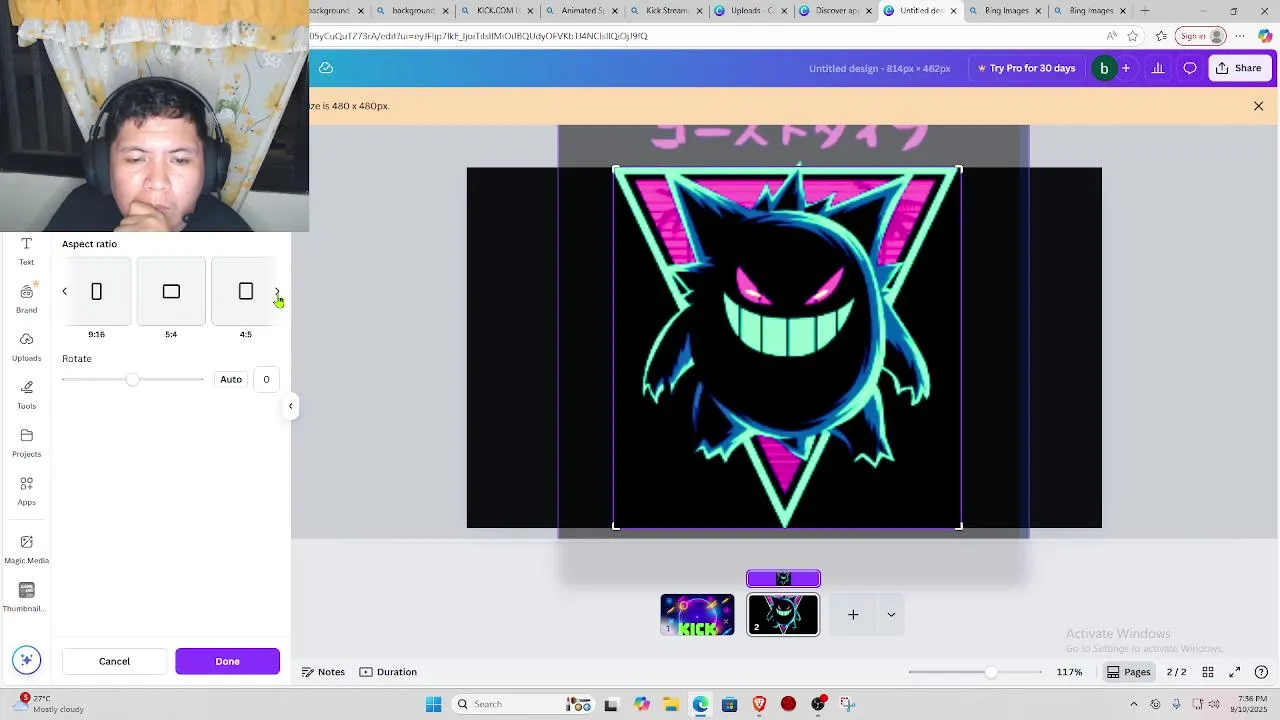Open the Text tool in sidebar
Screen dimensions: 1280x720
tap(26, 252)
